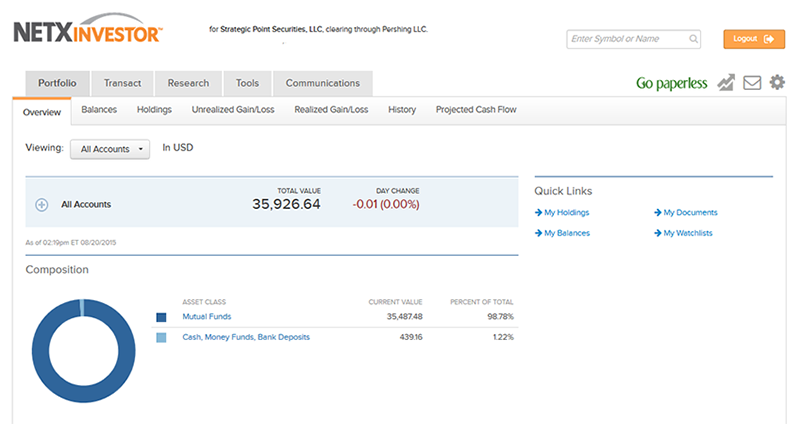Select the Overview sub-tab
Image resolution: width=800 pixels, height=424 pixels.
(42, 112)
